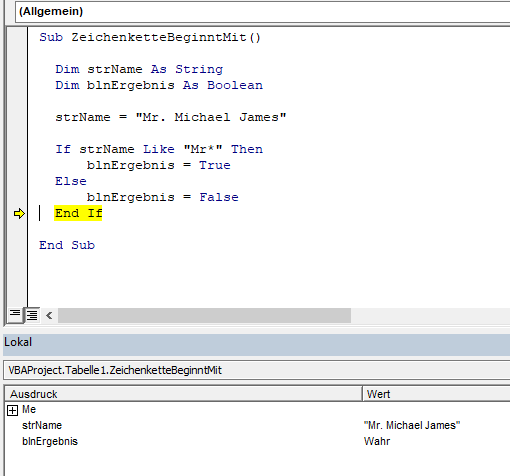The image size is (510, 476).
Task: Click the blnErgebnis = True line
Action: pos(159,165)
